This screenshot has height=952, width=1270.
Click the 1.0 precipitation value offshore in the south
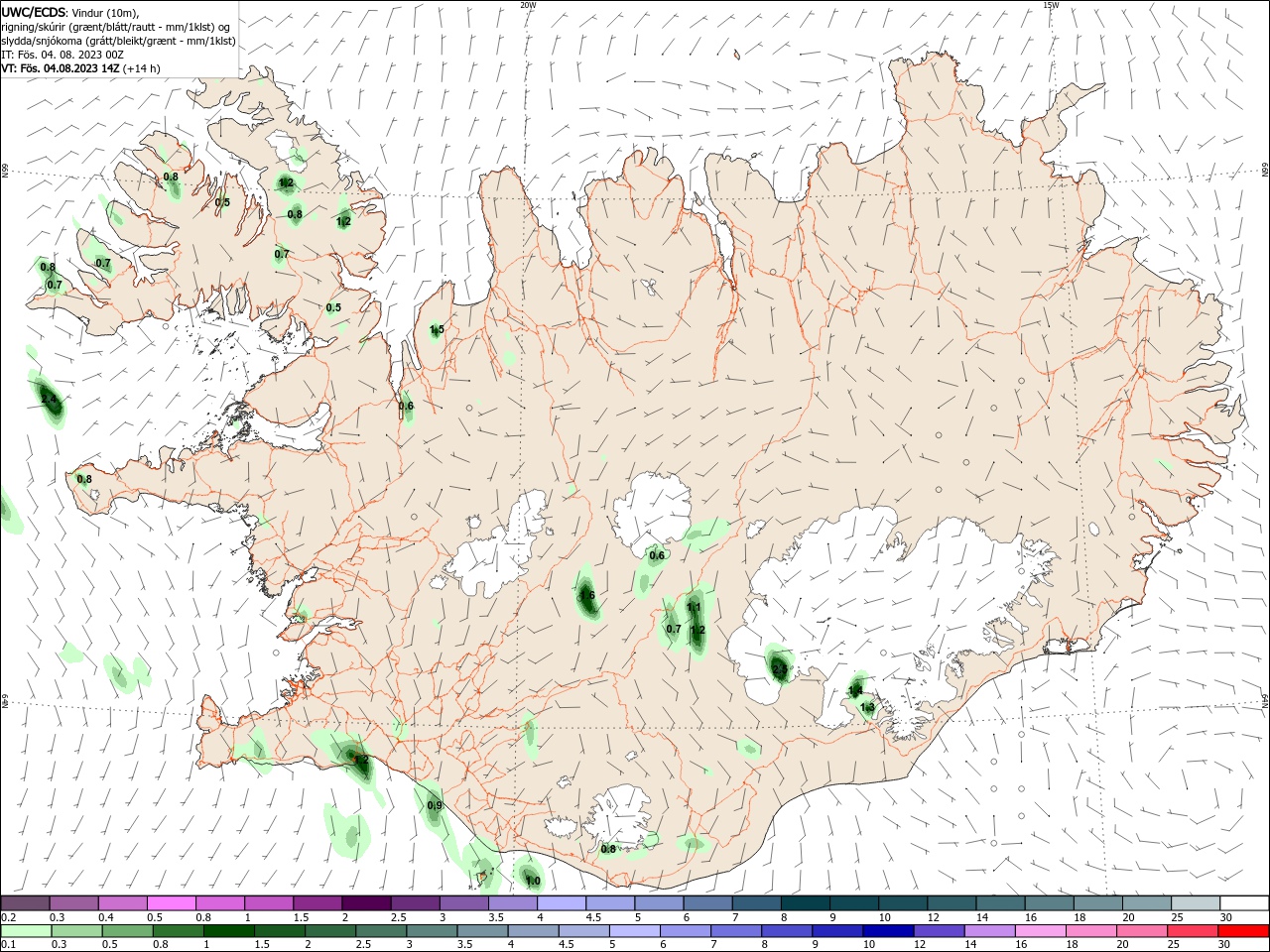point(532,881)
